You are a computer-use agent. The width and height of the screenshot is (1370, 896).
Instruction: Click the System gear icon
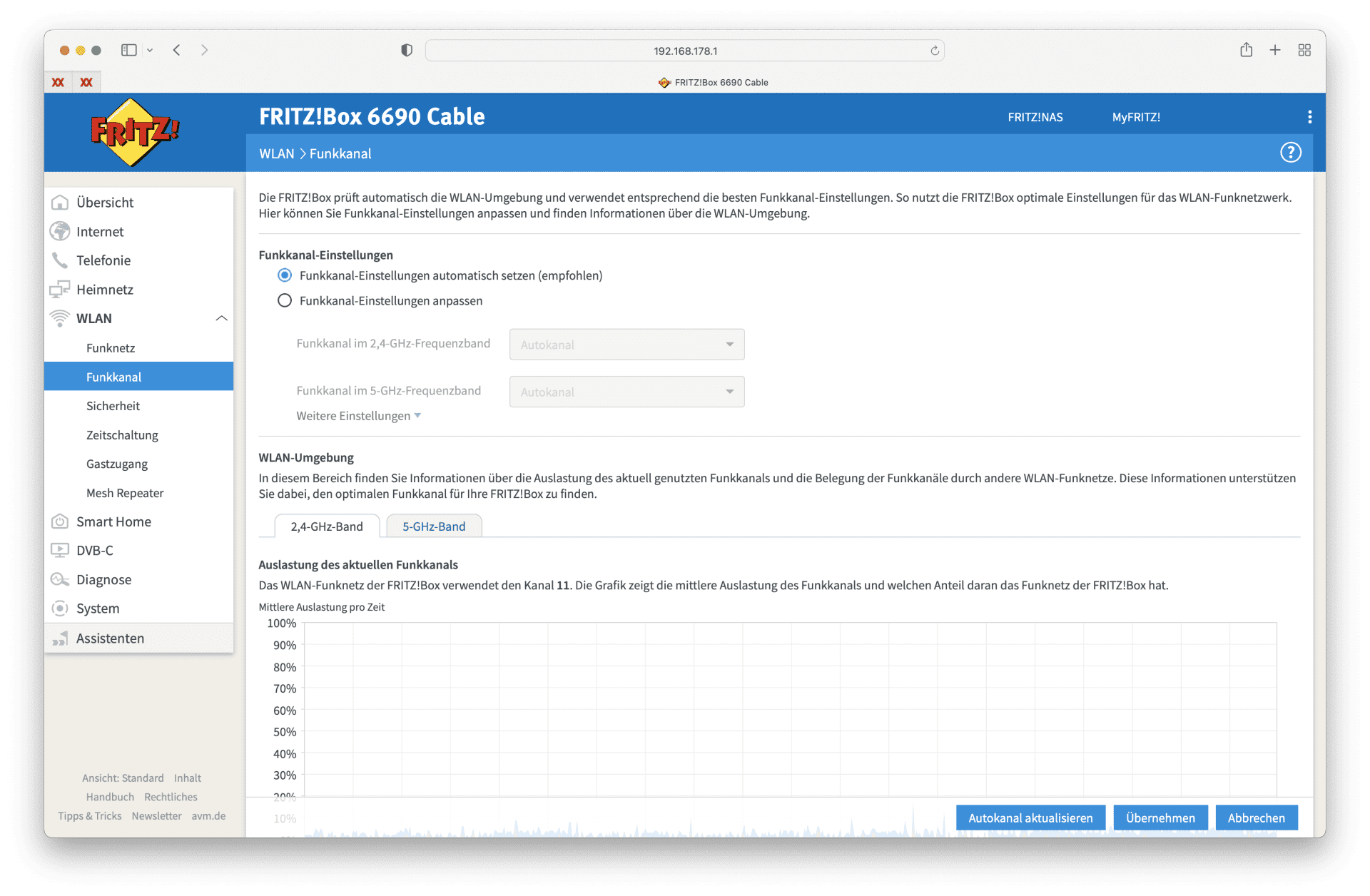click(60, 609)
